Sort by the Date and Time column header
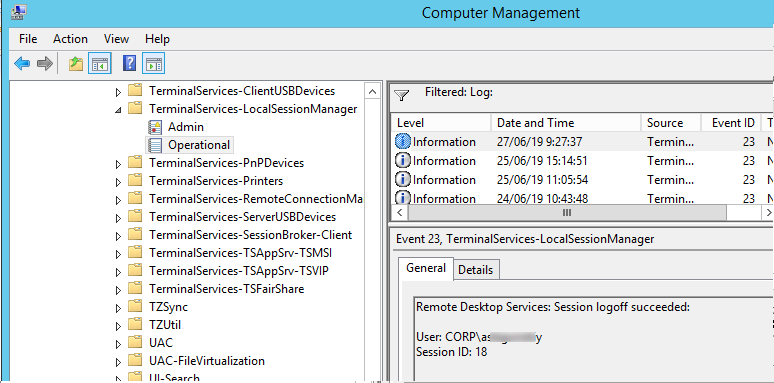This screenshot has width=774, height=383. (566, 123)
